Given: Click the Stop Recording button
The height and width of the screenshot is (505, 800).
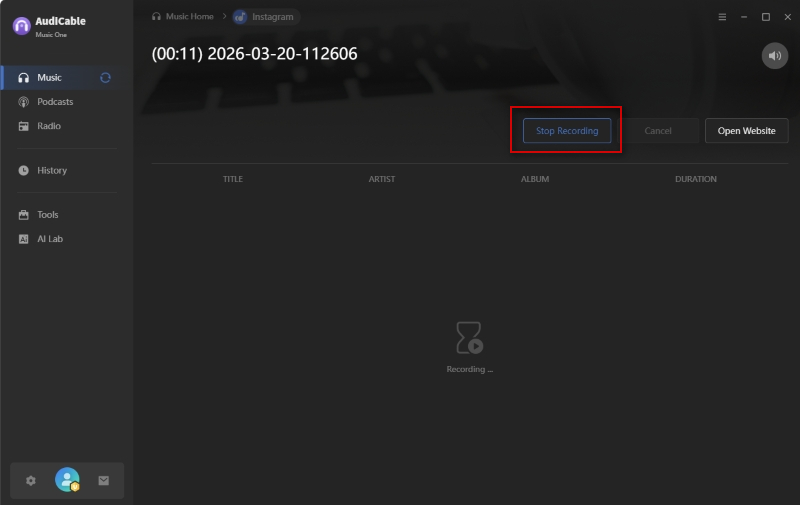Looking at the screenshot, I should coord(567,131).
